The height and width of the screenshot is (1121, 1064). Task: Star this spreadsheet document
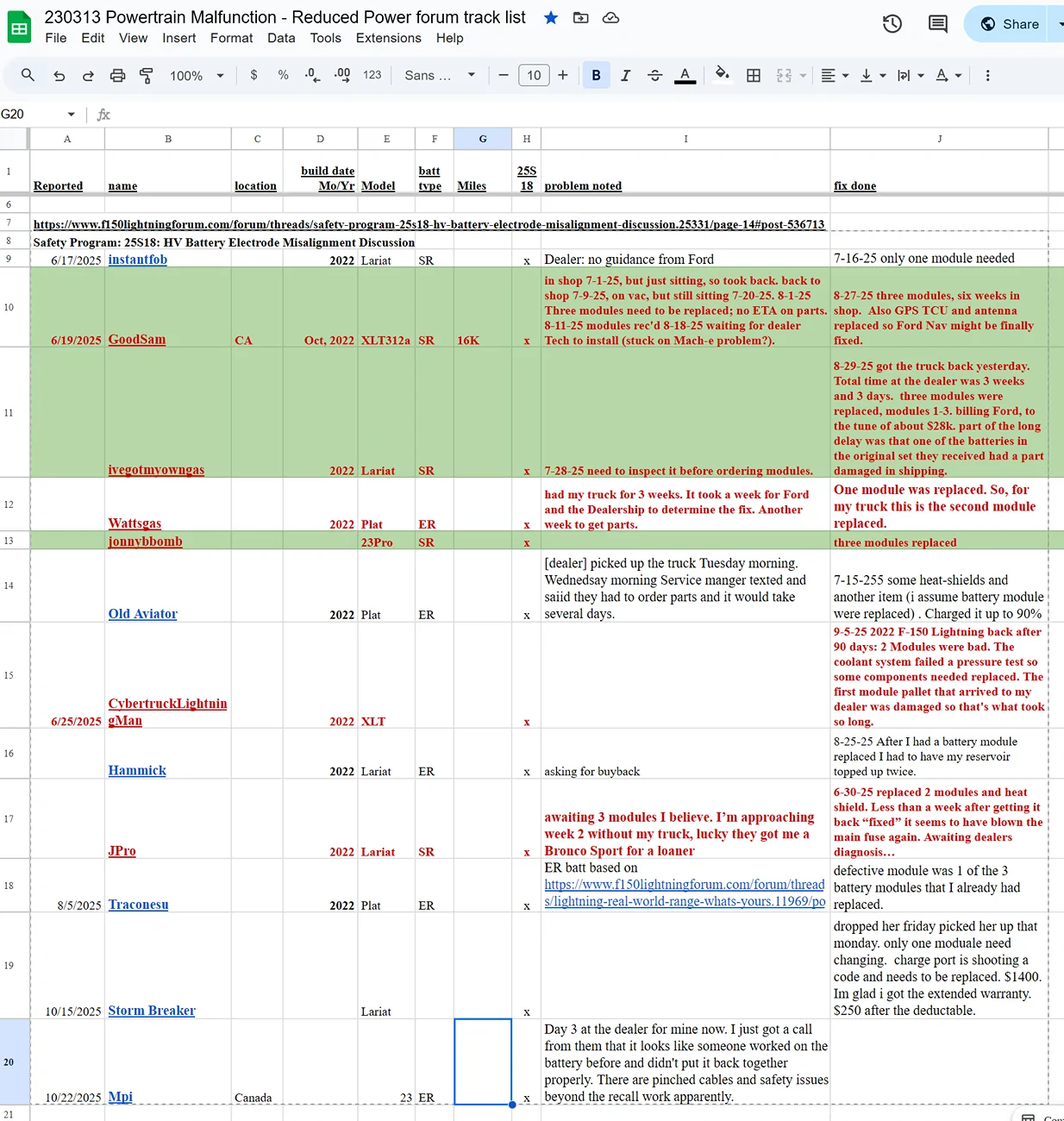click(551, 18)
